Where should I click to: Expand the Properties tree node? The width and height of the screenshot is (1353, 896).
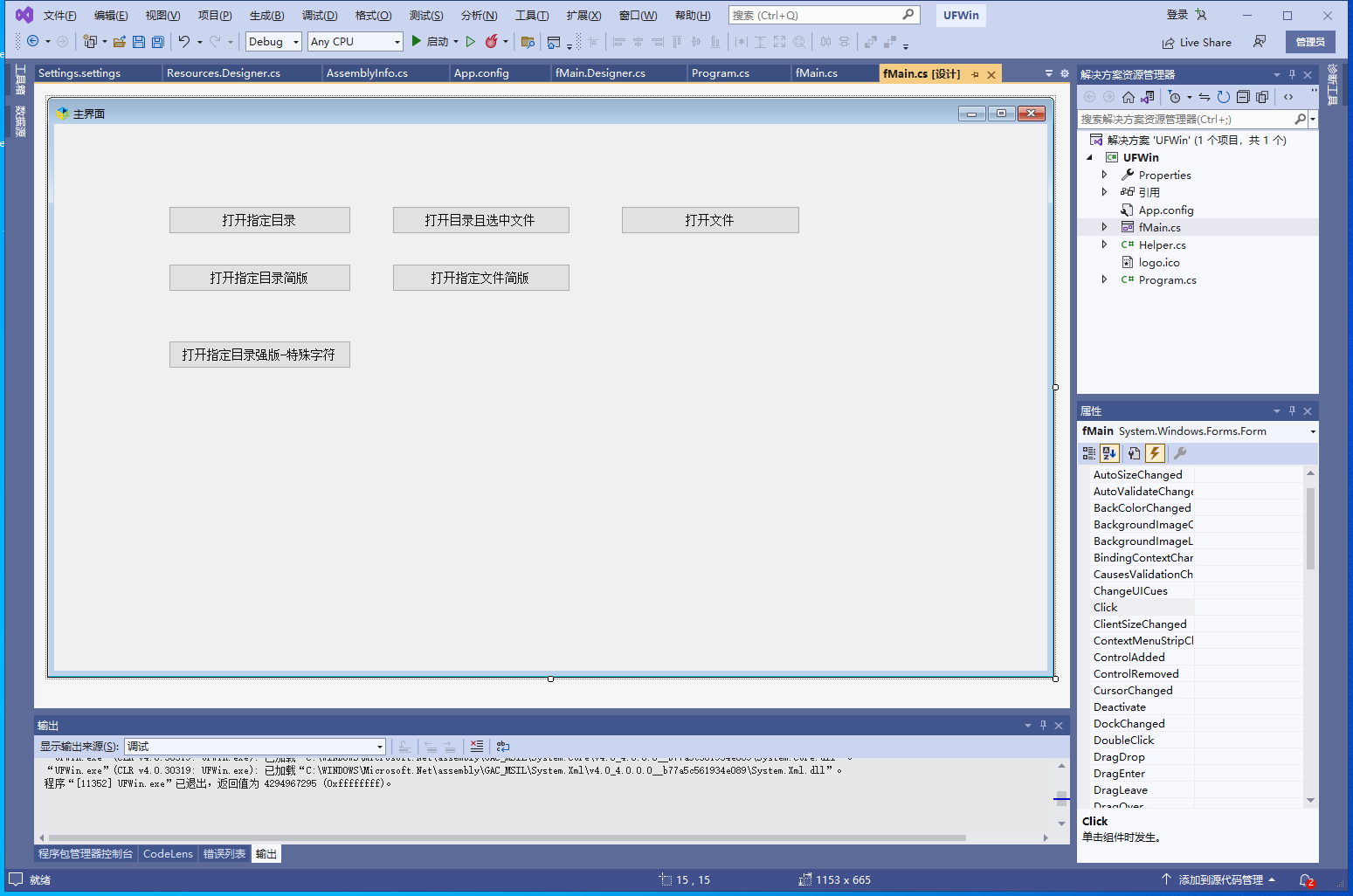click(x=1104, y=176)
